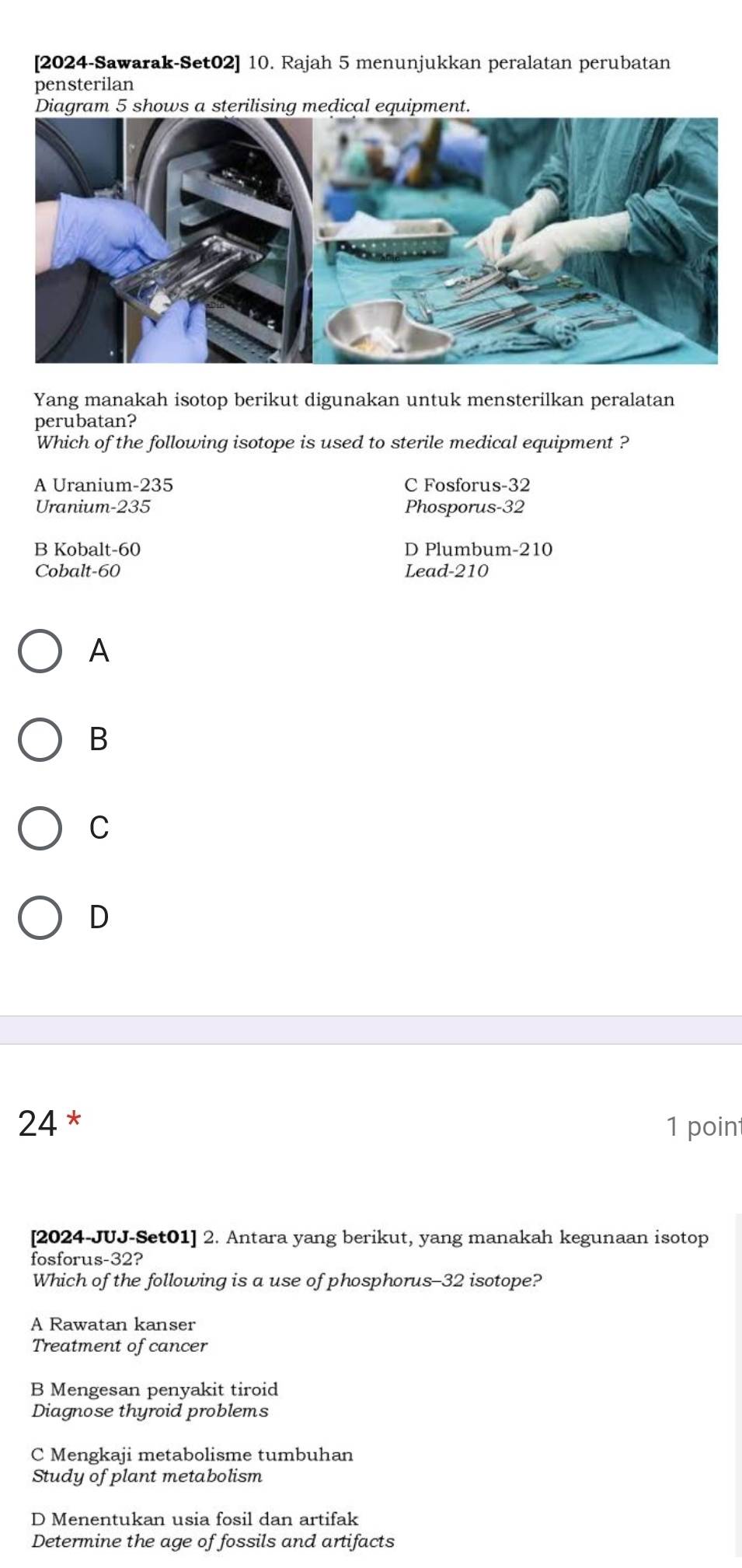Viewport: 742px width, 1568px height.
Task: Select radio button D for question 10
Action: (x=40, y=917)
